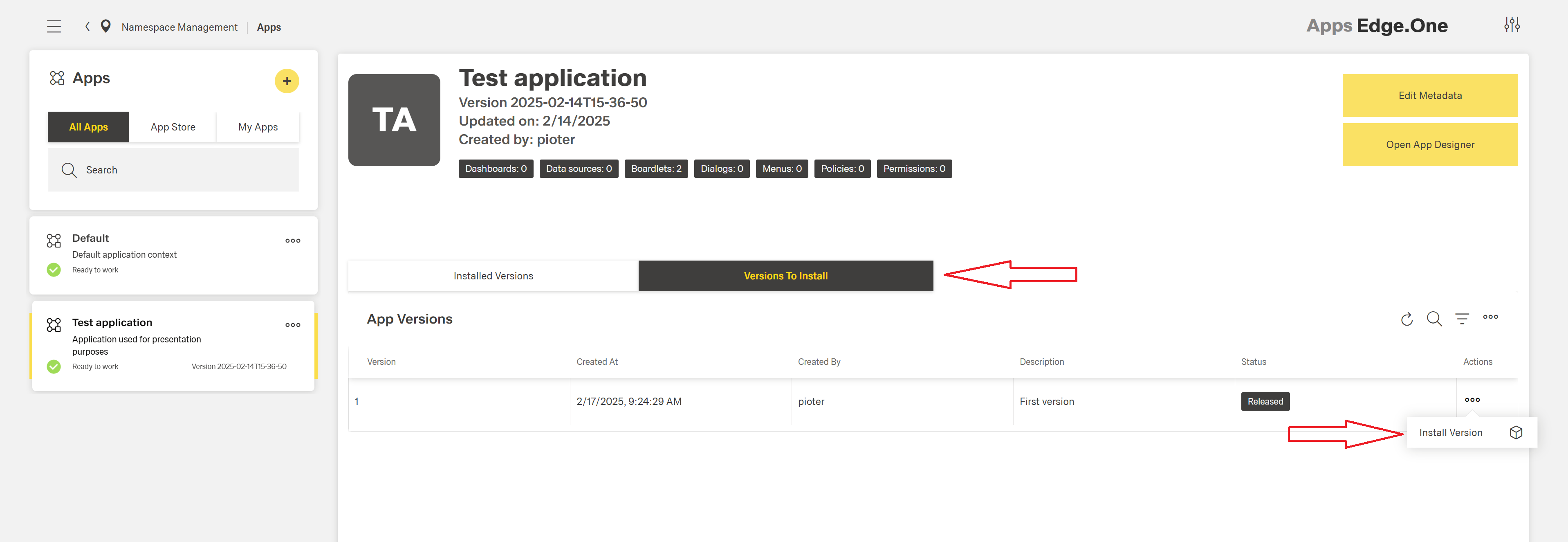
Task: Open actions menu for version 1 row
Action: 1472,400
